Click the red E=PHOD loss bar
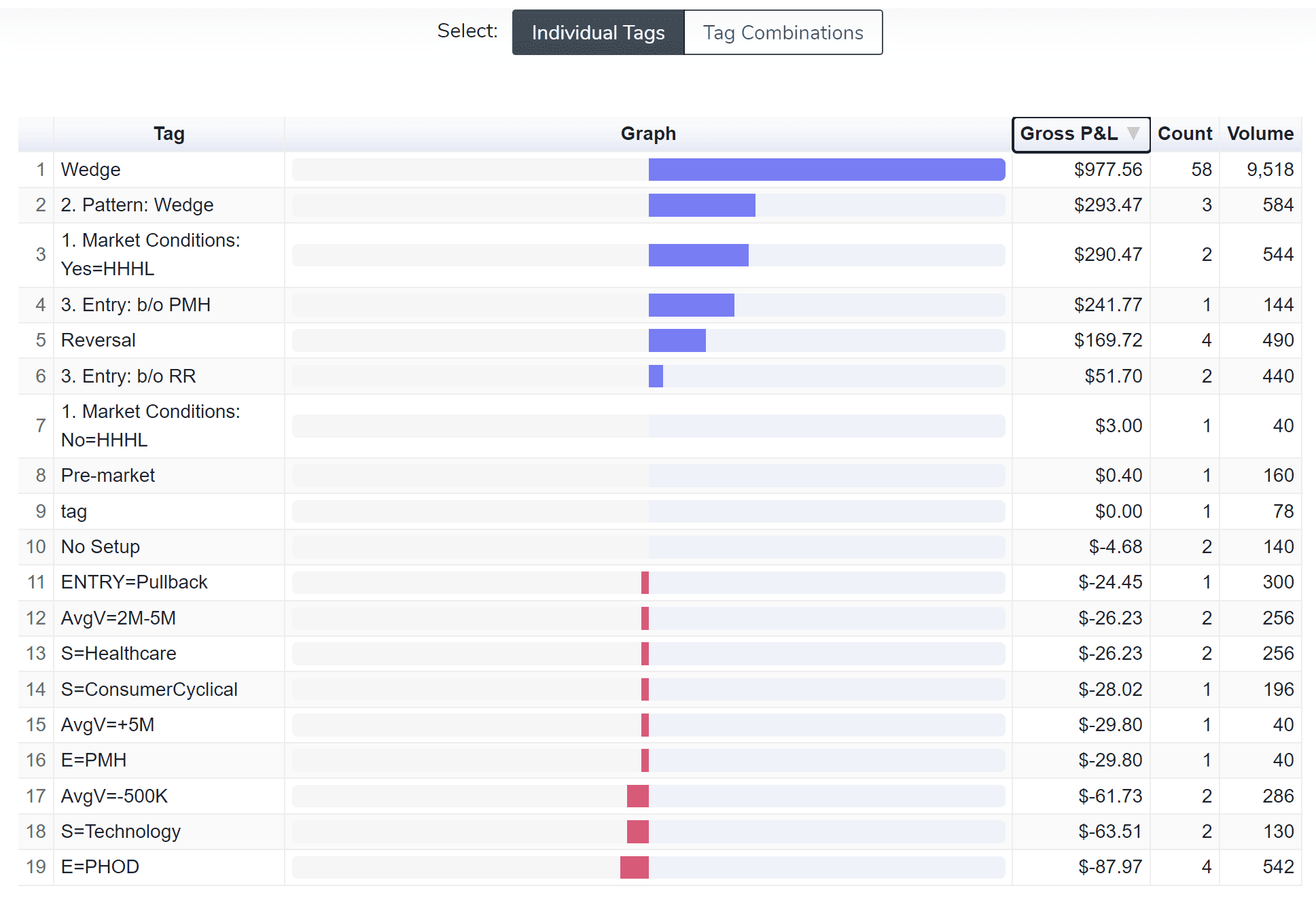 coord(634,867)
